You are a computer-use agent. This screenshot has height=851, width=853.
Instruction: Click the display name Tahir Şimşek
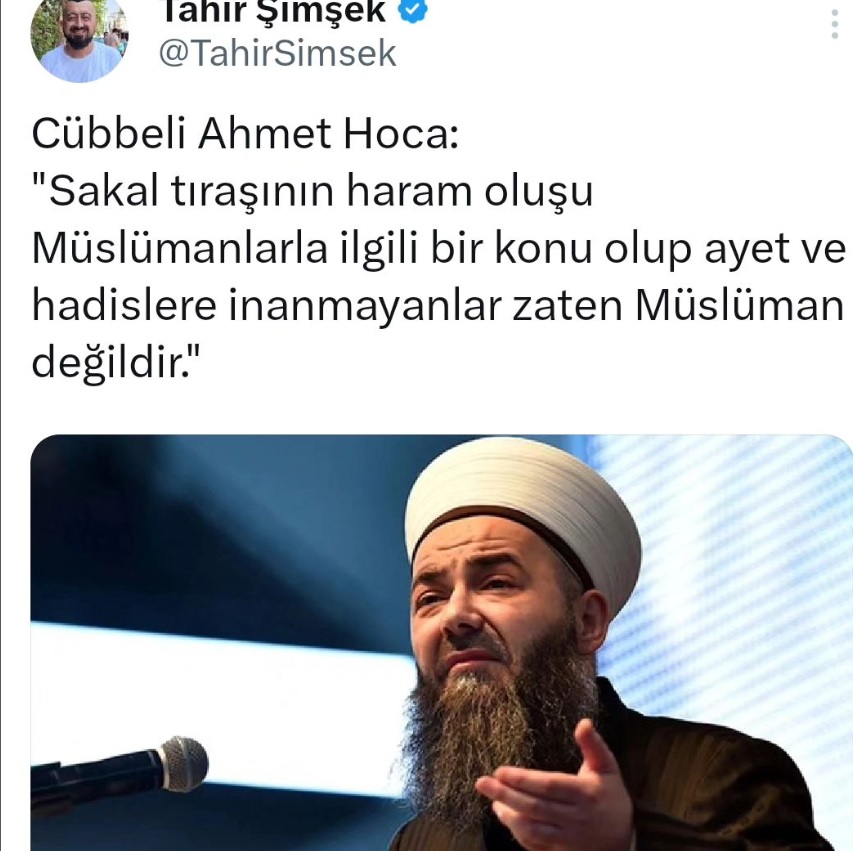(274, 11)
